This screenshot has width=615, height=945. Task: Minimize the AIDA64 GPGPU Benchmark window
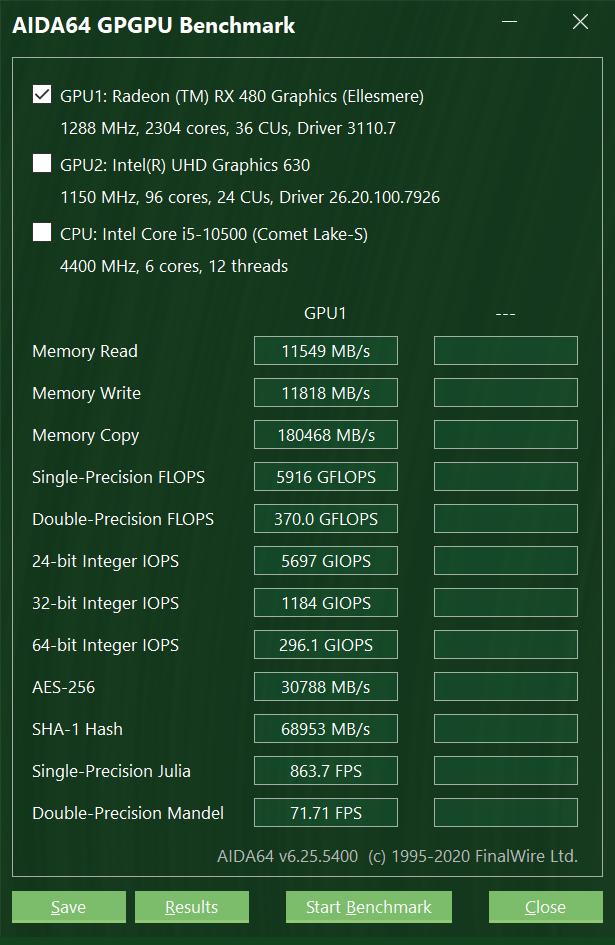coord(510,23)
